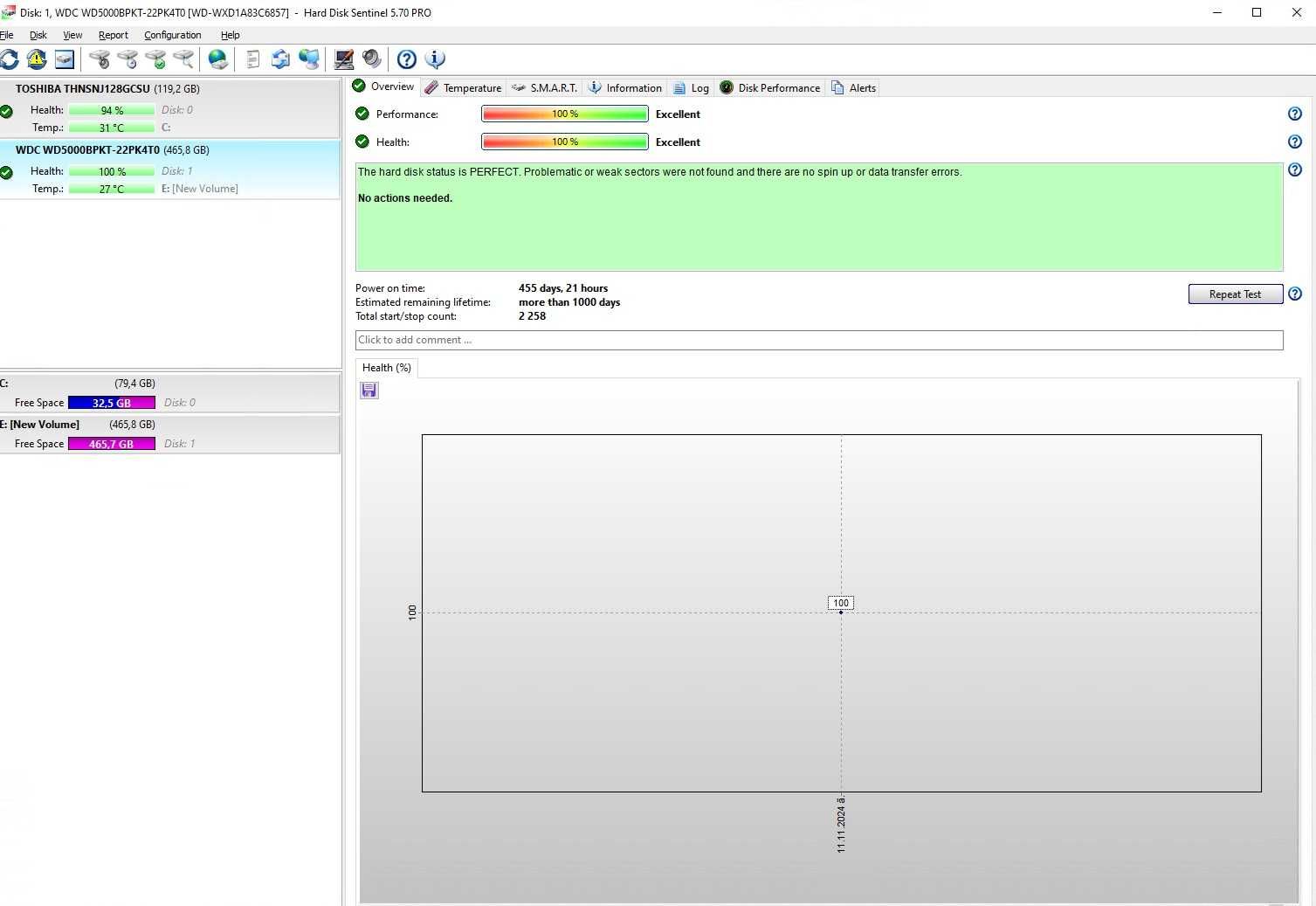Click the C: drive 32,5 GB free space bar
The height and width of the screenshot is (906, 1316).
tap(112, 403)
